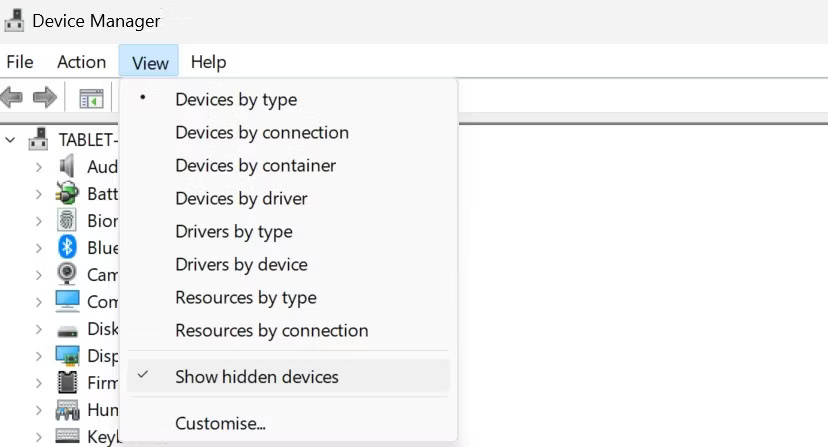Expand the Firmware category chevron
Image resolution: width=828 pixels, height=447 pixels.
tap(38, 382)
